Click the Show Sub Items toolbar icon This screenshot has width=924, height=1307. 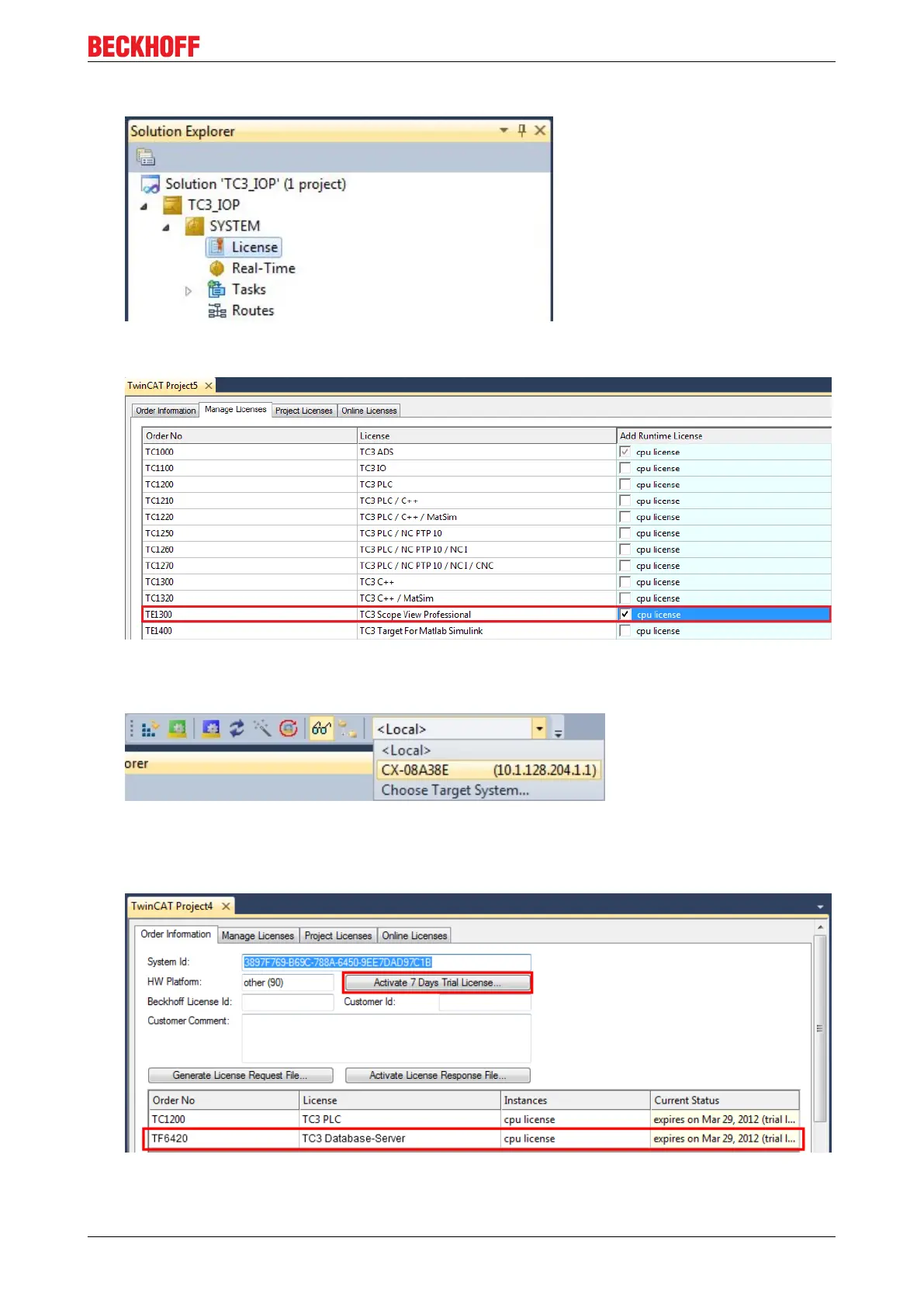(x=348, y=729)
